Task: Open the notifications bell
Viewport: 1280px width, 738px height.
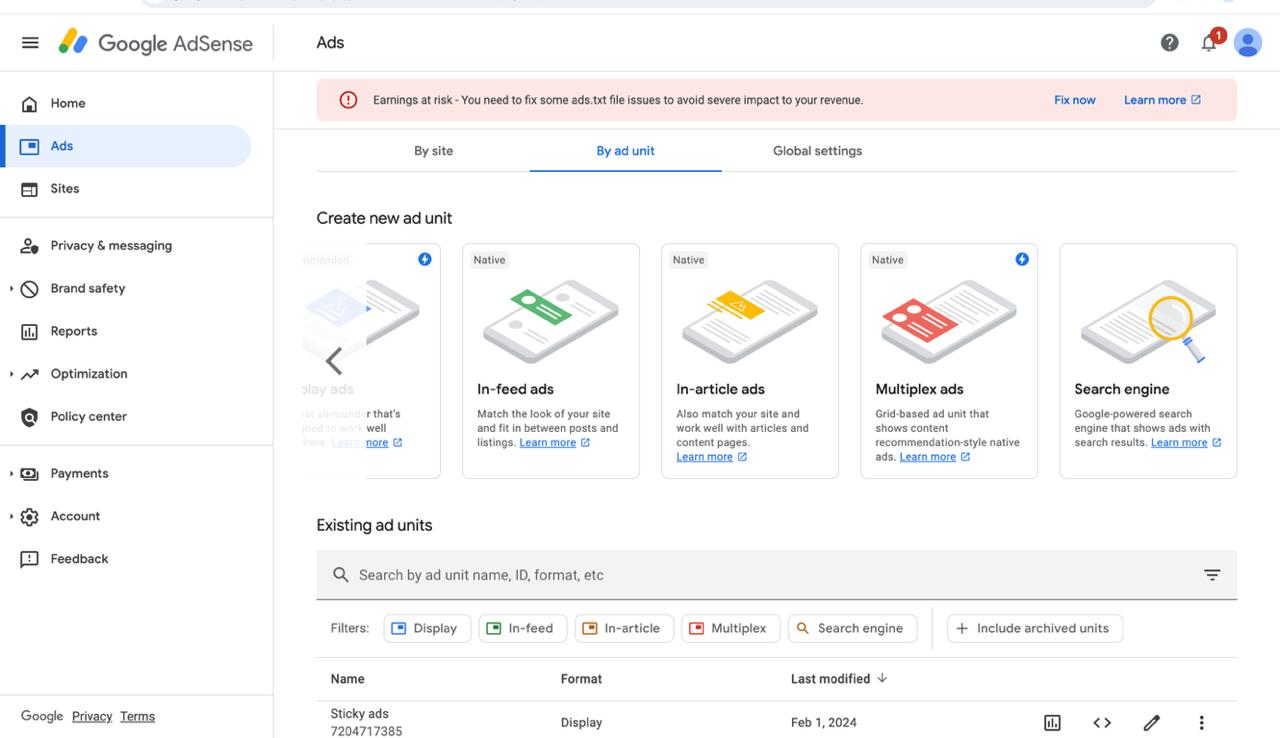Action: (x=1210, y=42)
